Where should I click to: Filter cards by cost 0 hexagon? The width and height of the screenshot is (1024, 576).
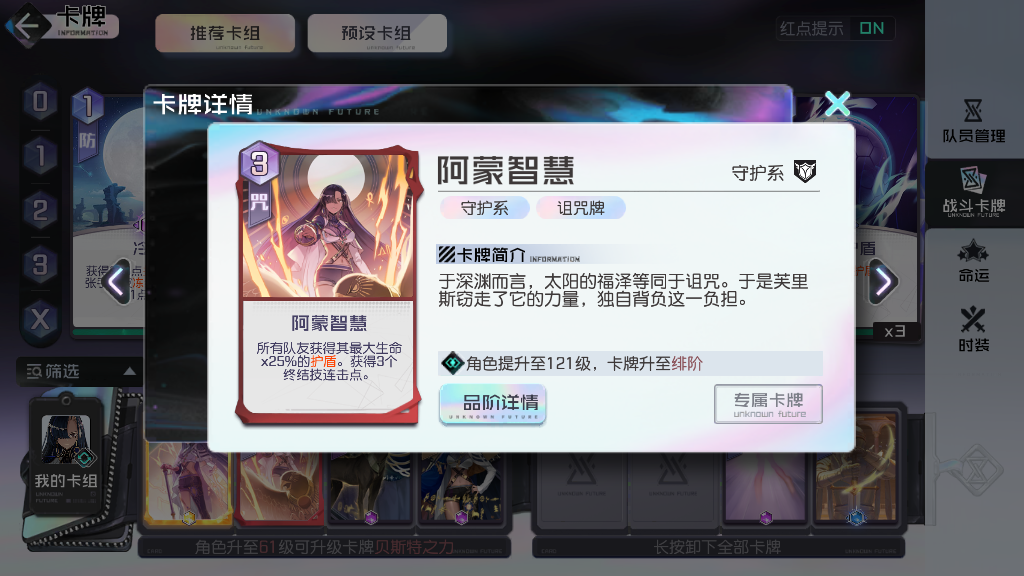pos(40,102)
